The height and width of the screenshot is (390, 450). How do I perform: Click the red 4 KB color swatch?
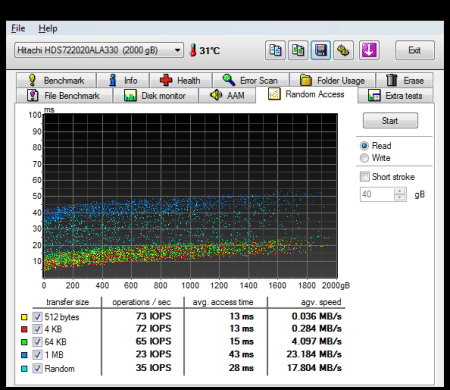pos(24,329)
